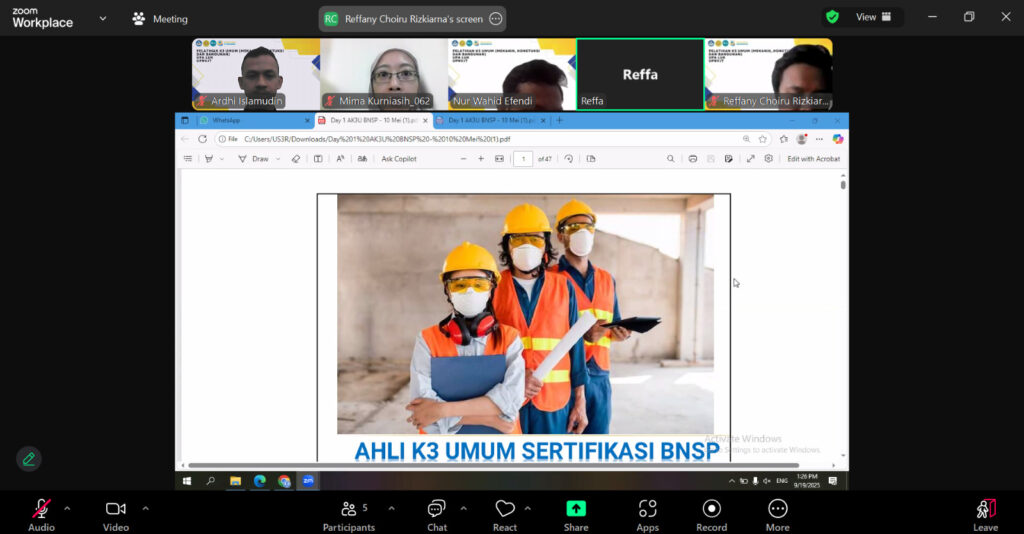Select Mima Kurniasih's video thumbnail

[x=384, y=74]
